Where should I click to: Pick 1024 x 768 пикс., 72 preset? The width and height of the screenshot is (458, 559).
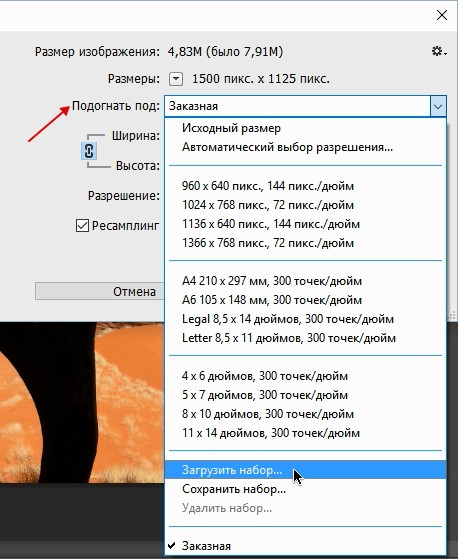(305, 205)
